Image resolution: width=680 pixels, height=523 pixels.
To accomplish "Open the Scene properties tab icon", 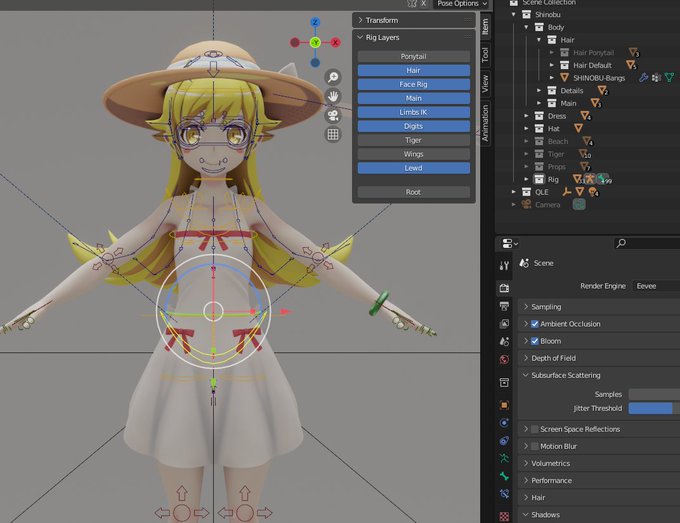I will pyautogui.click(x=504, y=341).
